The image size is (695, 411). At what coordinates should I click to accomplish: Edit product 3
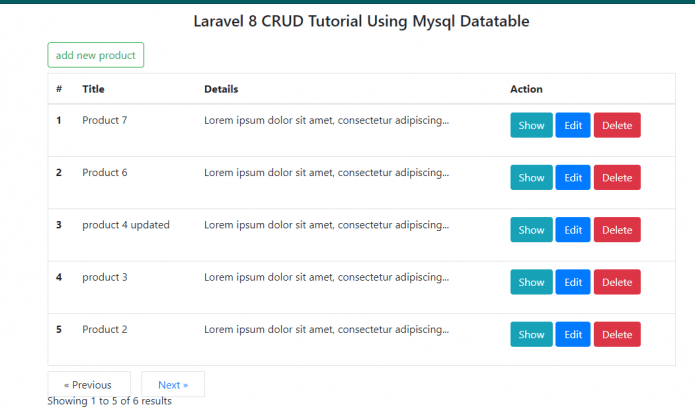tap(573, 282)
